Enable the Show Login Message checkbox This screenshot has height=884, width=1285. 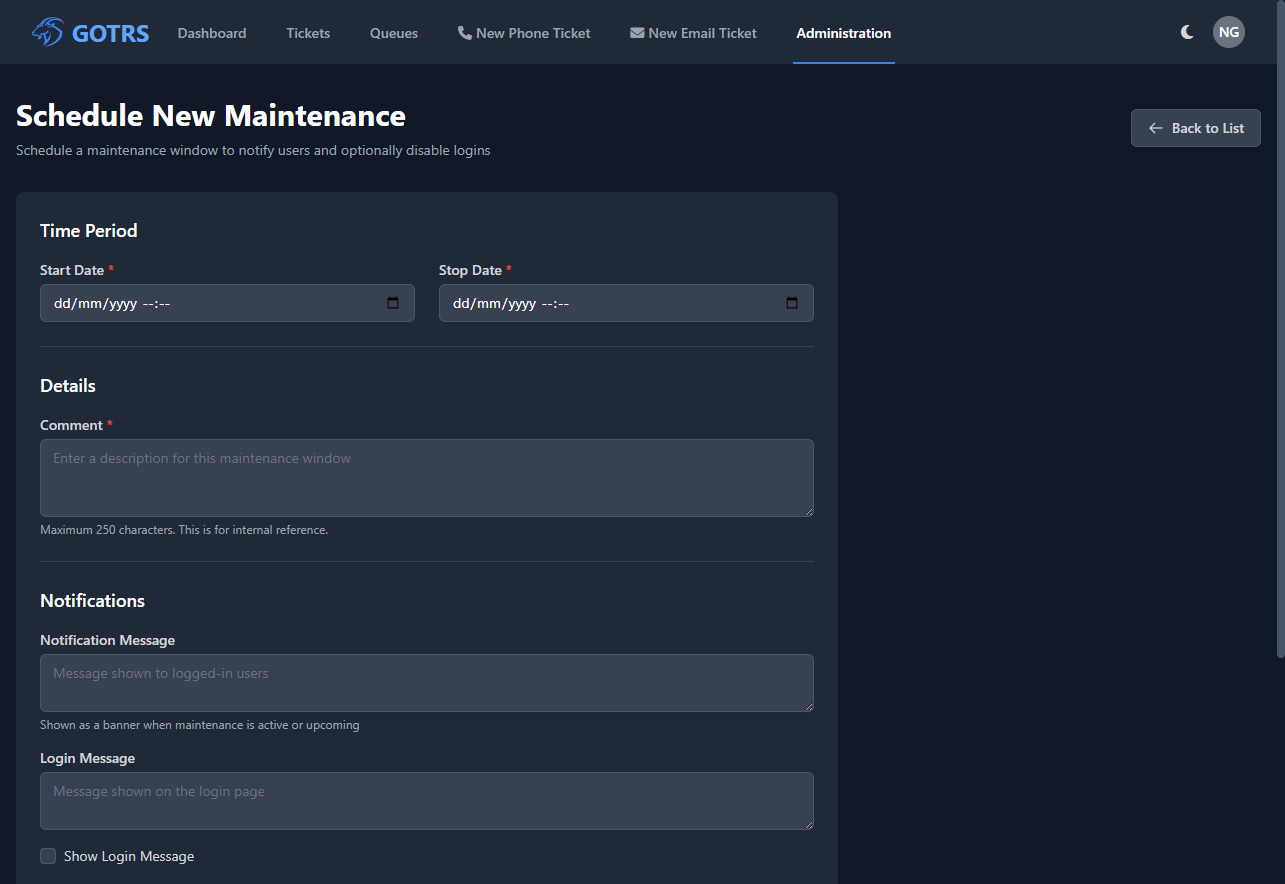tap(47, 856)
